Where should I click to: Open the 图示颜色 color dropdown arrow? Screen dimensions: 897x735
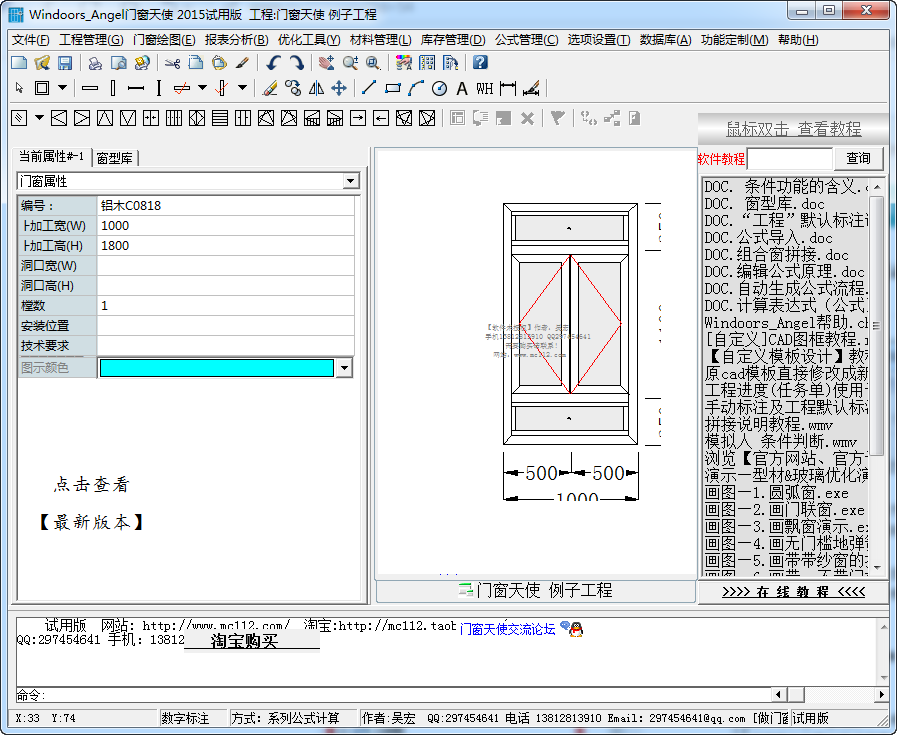345,368
